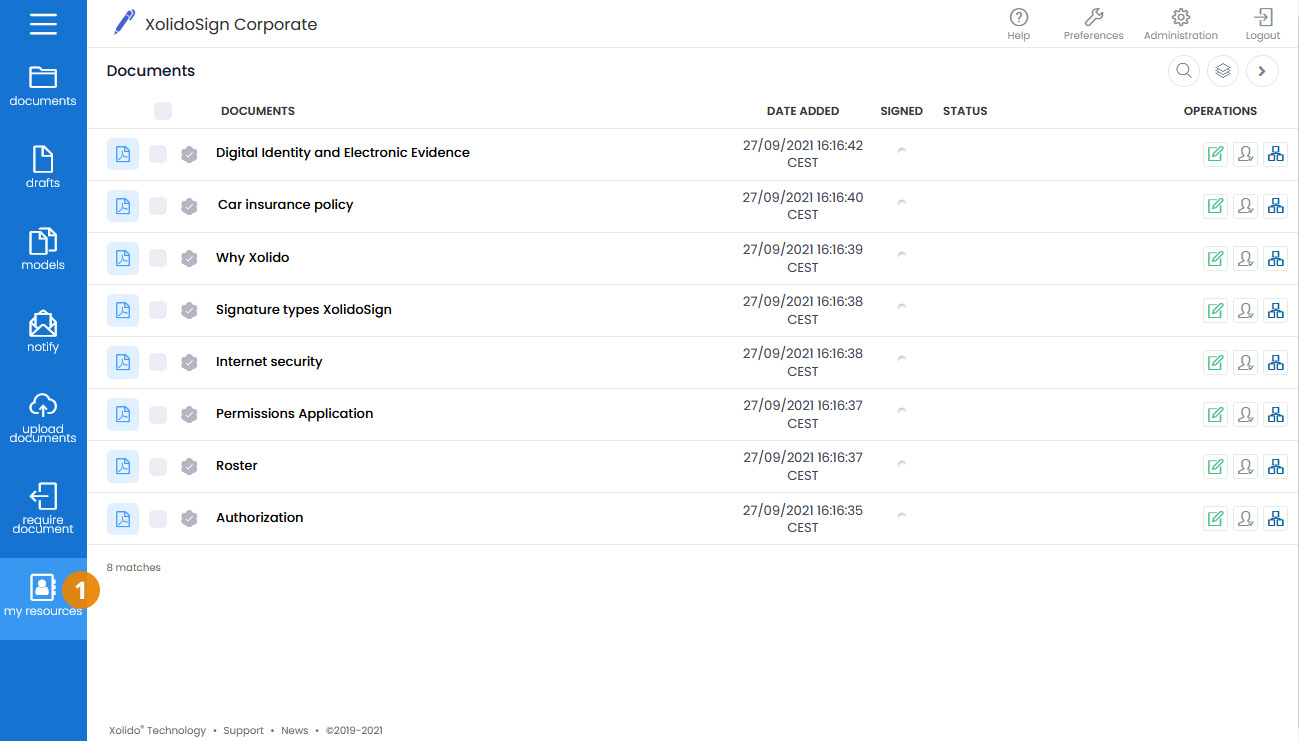Open PDF icon for Why Xolido
The width and height of the screenshot is (1299, 741).
pyautogui.click(x=123, y=258)
